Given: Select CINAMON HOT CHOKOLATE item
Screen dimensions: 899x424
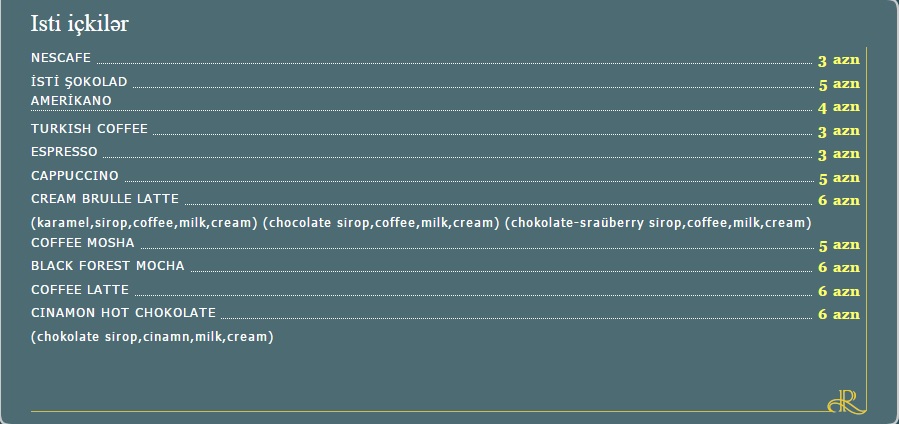Looking at the screenshot, I should tap(123, 313).
